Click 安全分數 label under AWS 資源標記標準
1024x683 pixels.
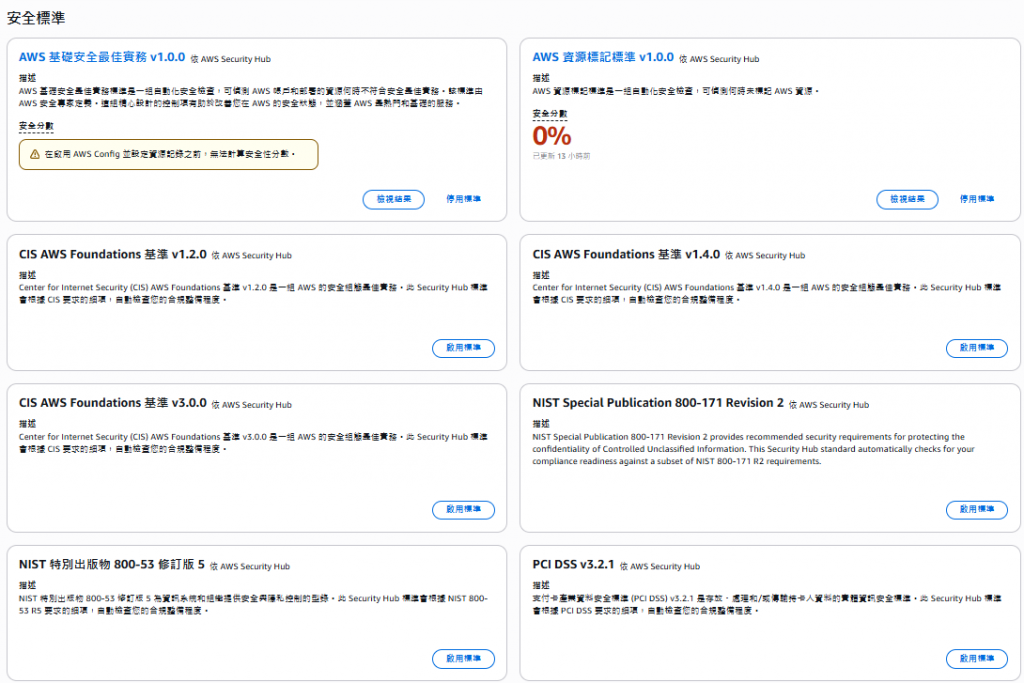pyautogui.click(x=550, y=114)
